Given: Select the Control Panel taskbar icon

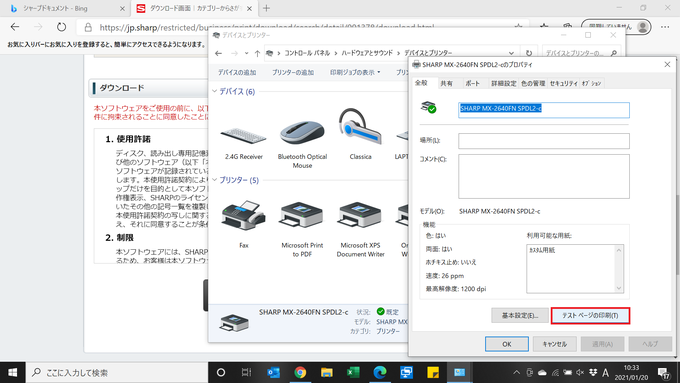Looking at the screenshot, I should [x=459, y=372].
